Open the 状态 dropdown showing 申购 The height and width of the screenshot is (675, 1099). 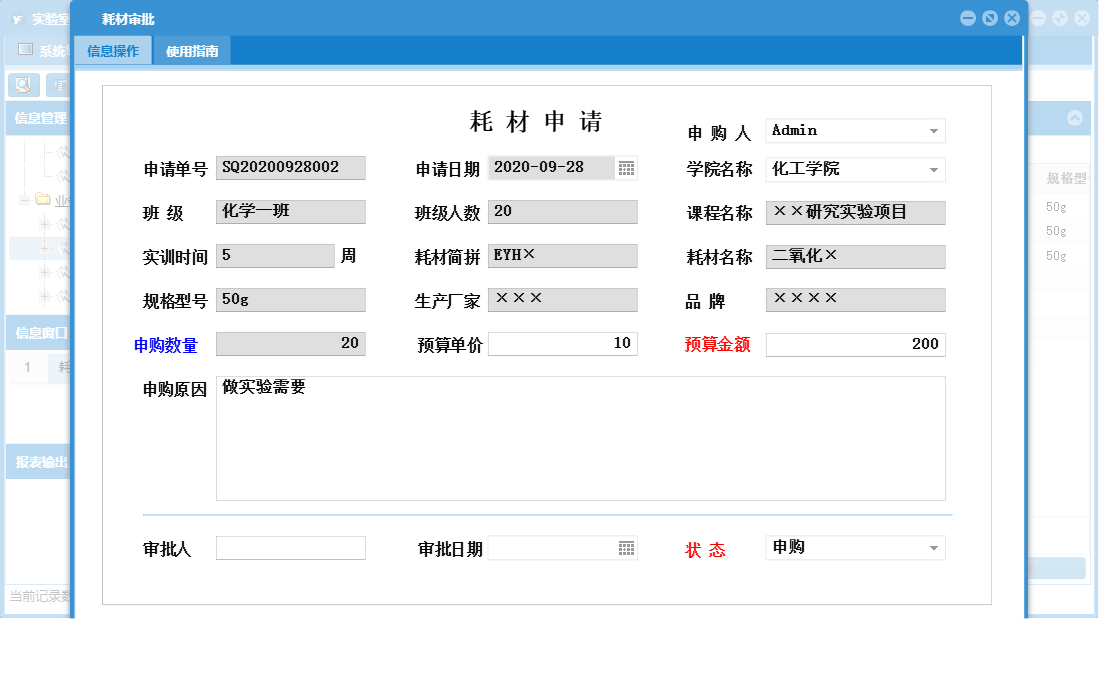pos(933,547)
